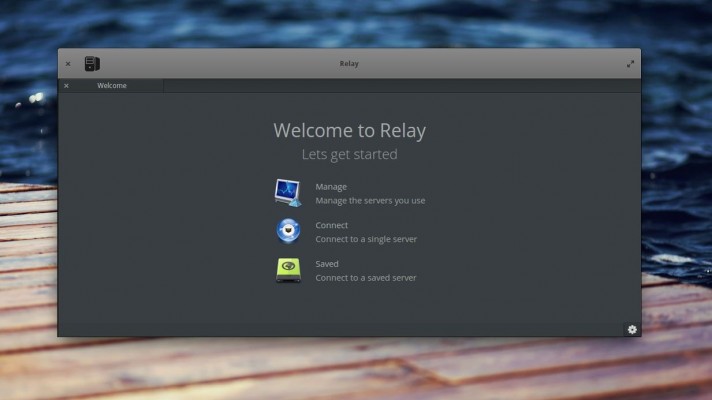
Task: Click 'Connect to a single server' text
Action: pos(366,239)
